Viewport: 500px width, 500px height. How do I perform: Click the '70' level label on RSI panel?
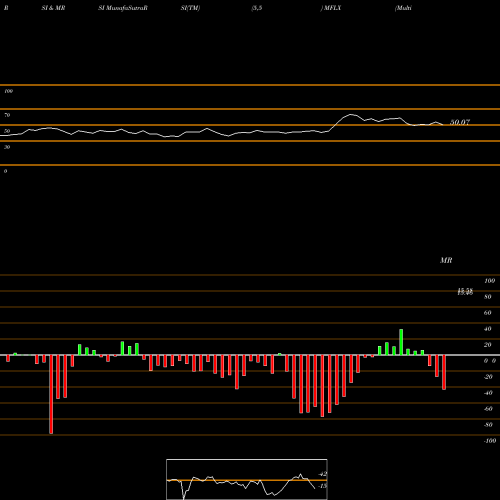click(x=7, y=115)
